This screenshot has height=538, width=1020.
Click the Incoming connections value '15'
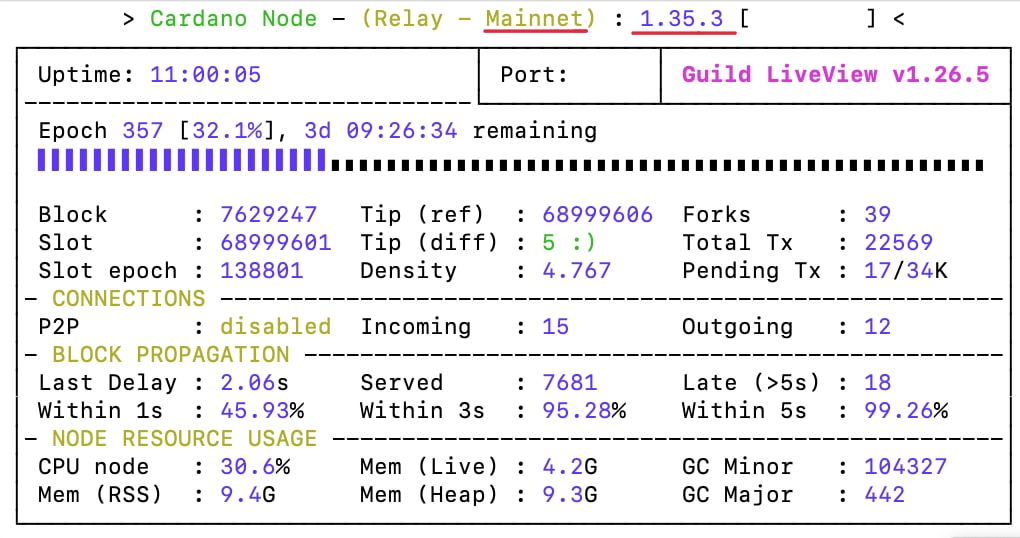556,326
